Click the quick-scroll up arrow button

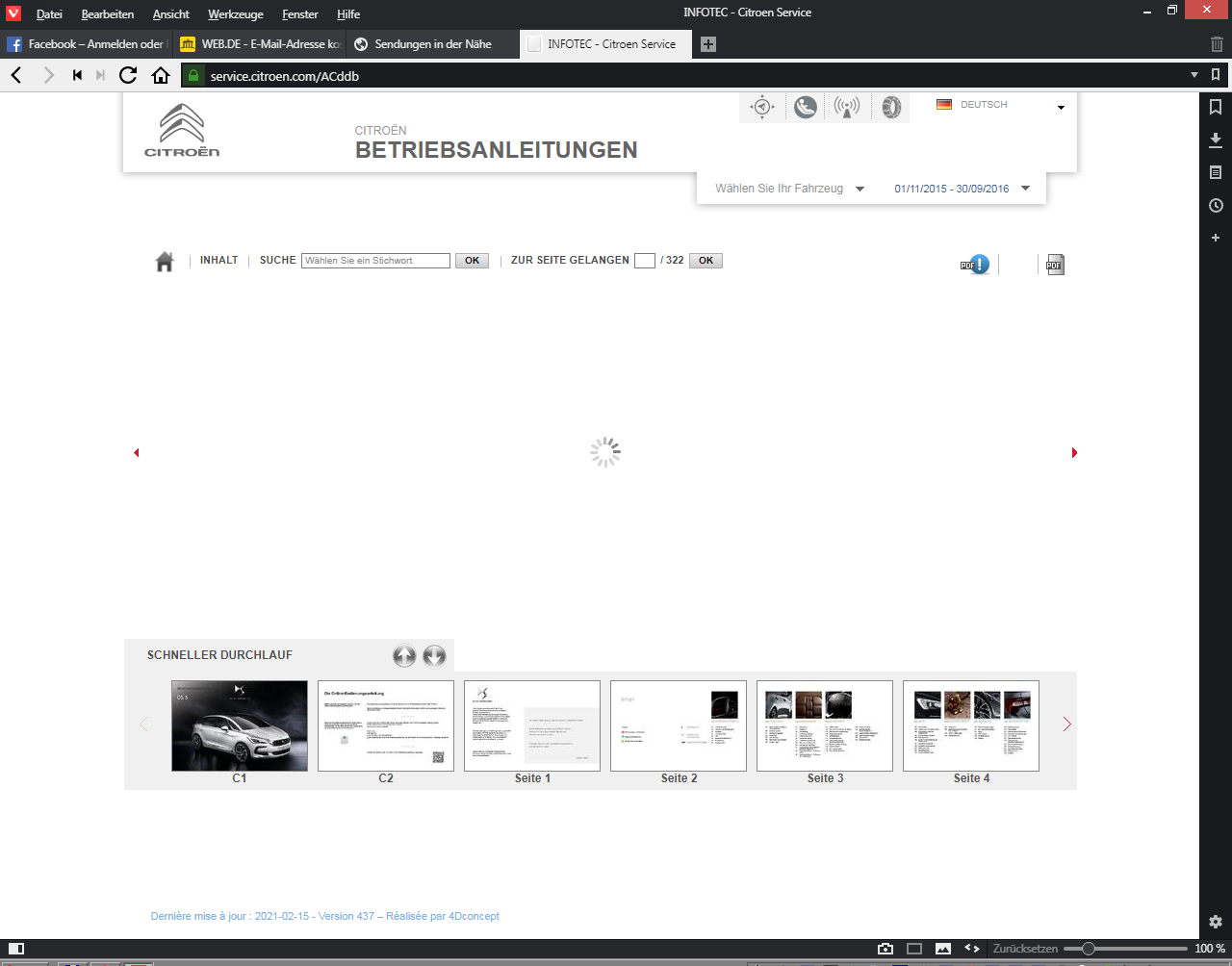pos(404,656)
